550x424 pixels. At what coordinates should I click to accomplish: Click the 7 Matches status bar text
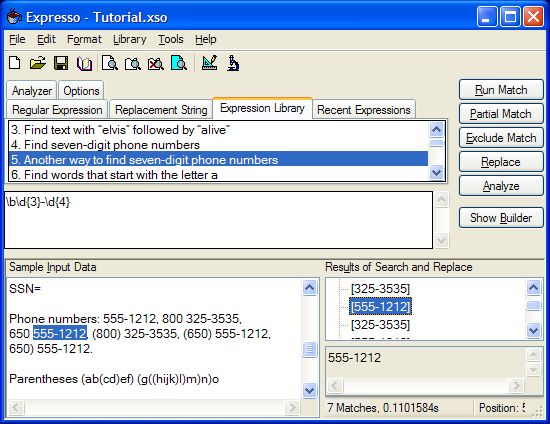click(x=383, y=408)
